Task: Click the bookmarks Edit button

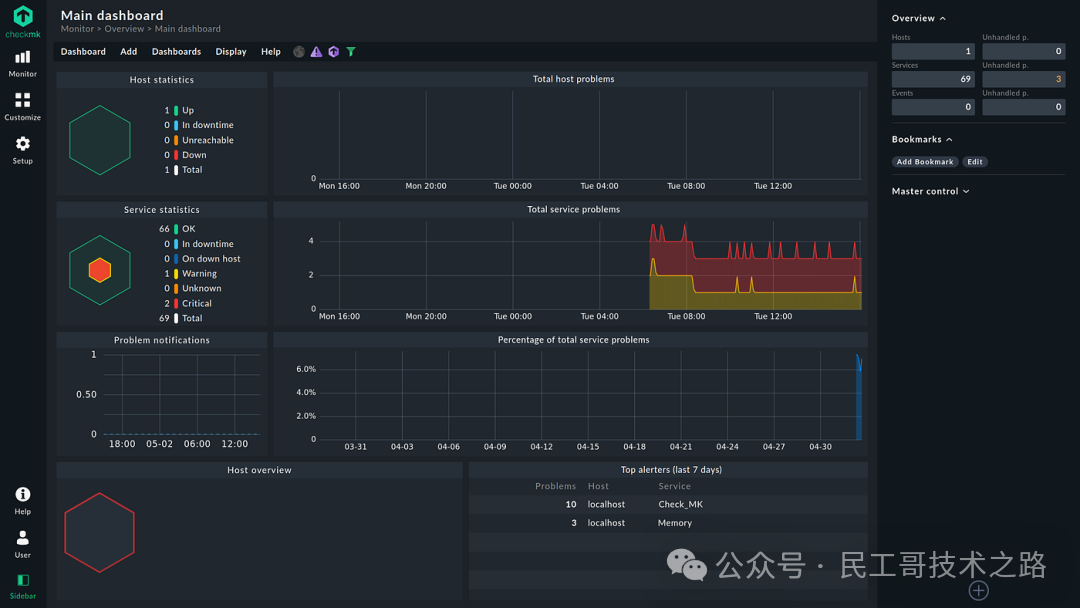Action: [x=975, y=162]
